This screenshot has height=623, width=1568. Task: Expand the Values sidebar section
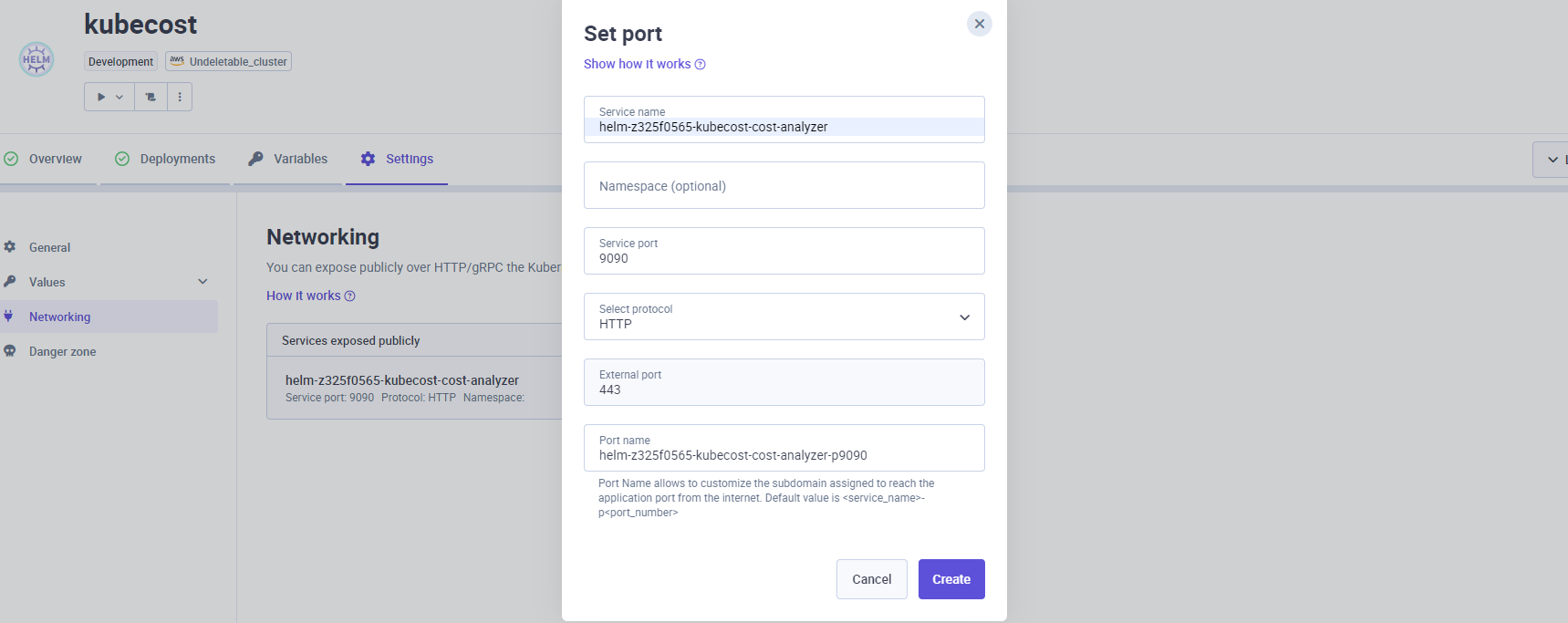click(202, 282)
